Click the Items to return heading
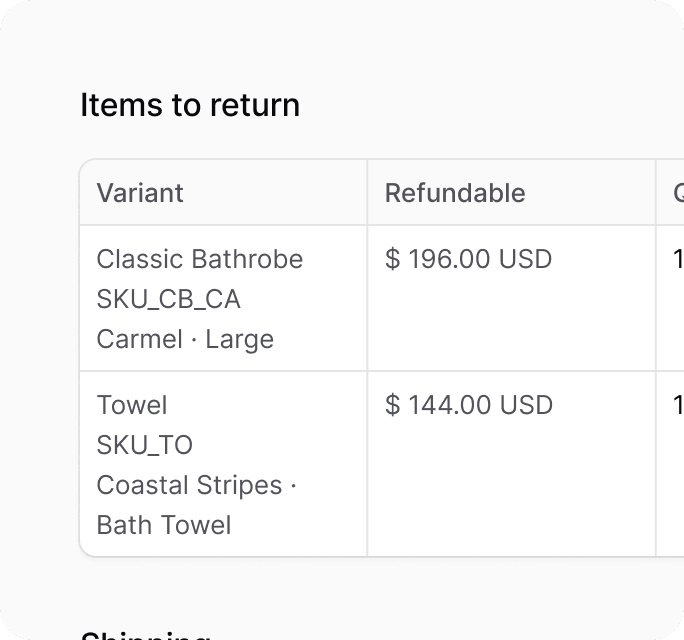The image size is (684, 640). coord(190,105)
